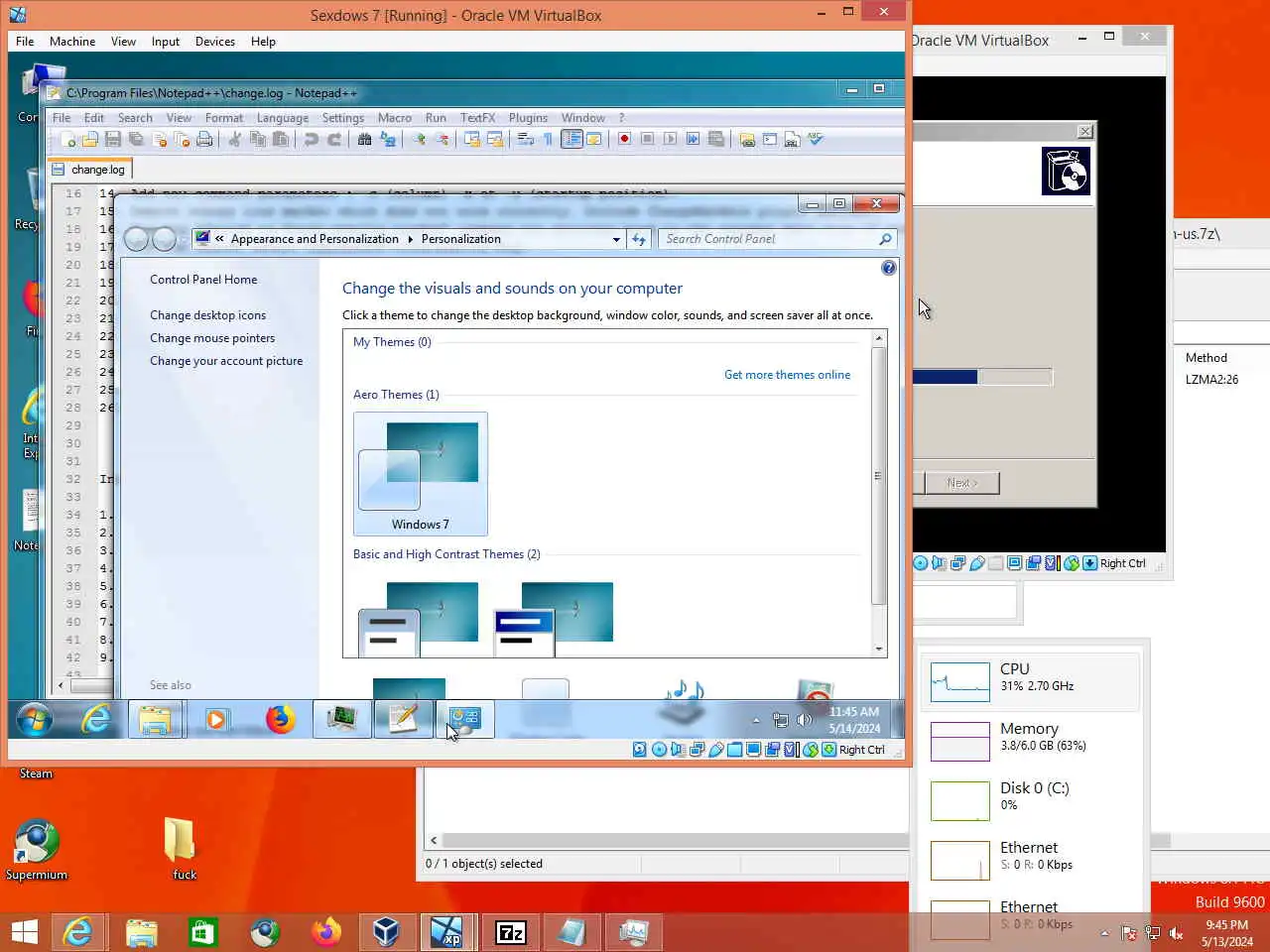Click the optical disk icon in VirtualBox status bar
1270x952 pixels.
(659, 750)
